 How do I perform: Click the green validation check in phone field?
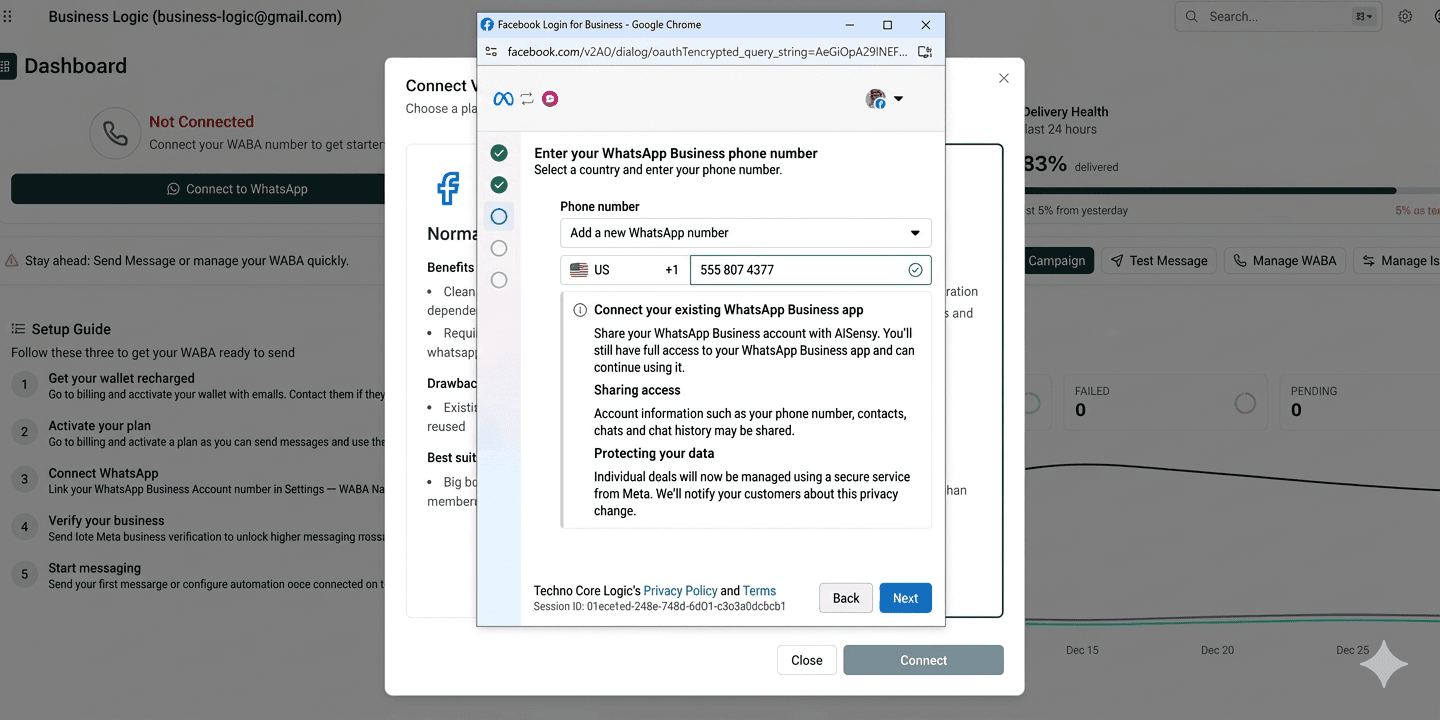click(915, 270)
